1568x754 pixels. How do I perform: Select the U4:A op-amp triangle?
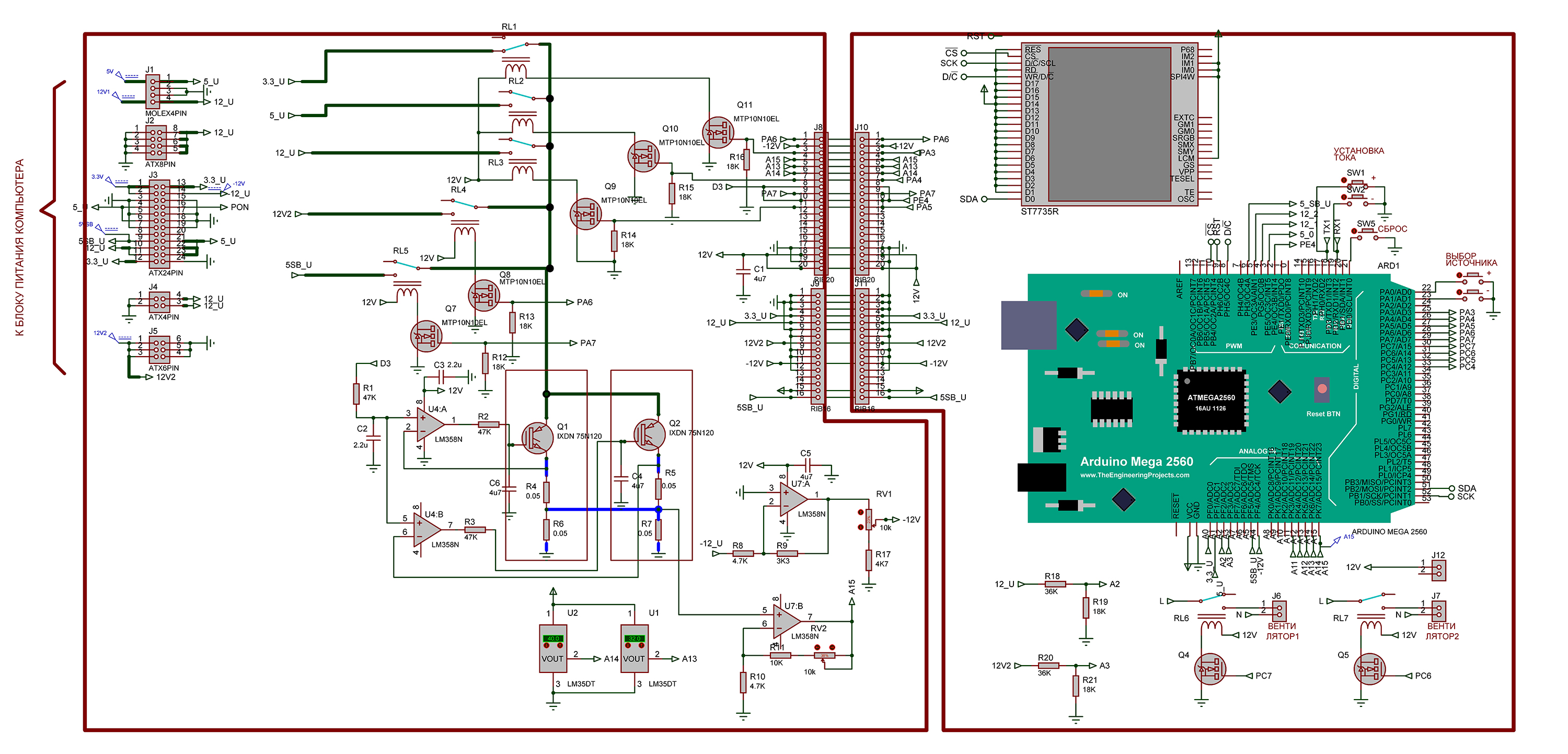tap(430, 425)
